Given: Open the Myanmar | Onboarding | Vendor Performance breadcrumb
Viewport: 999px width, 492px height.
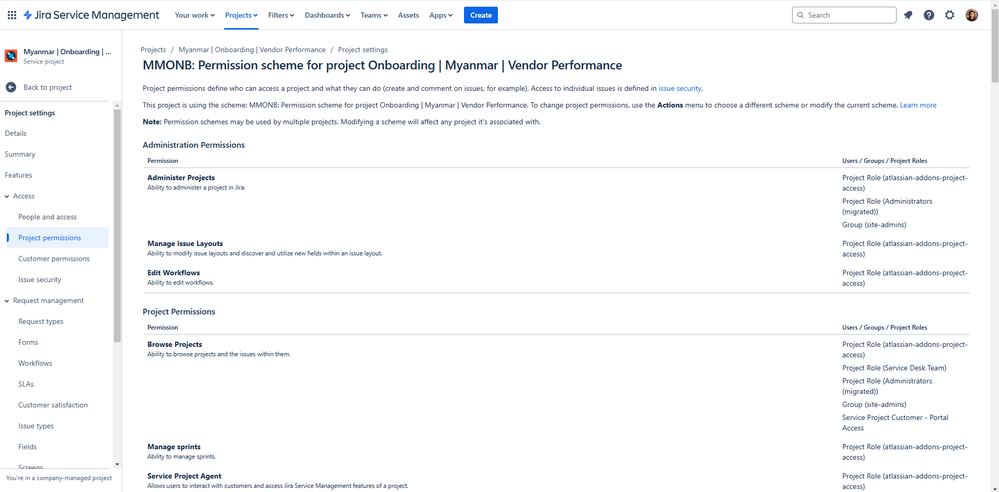Looking at the screenshot, I should 252,50.
